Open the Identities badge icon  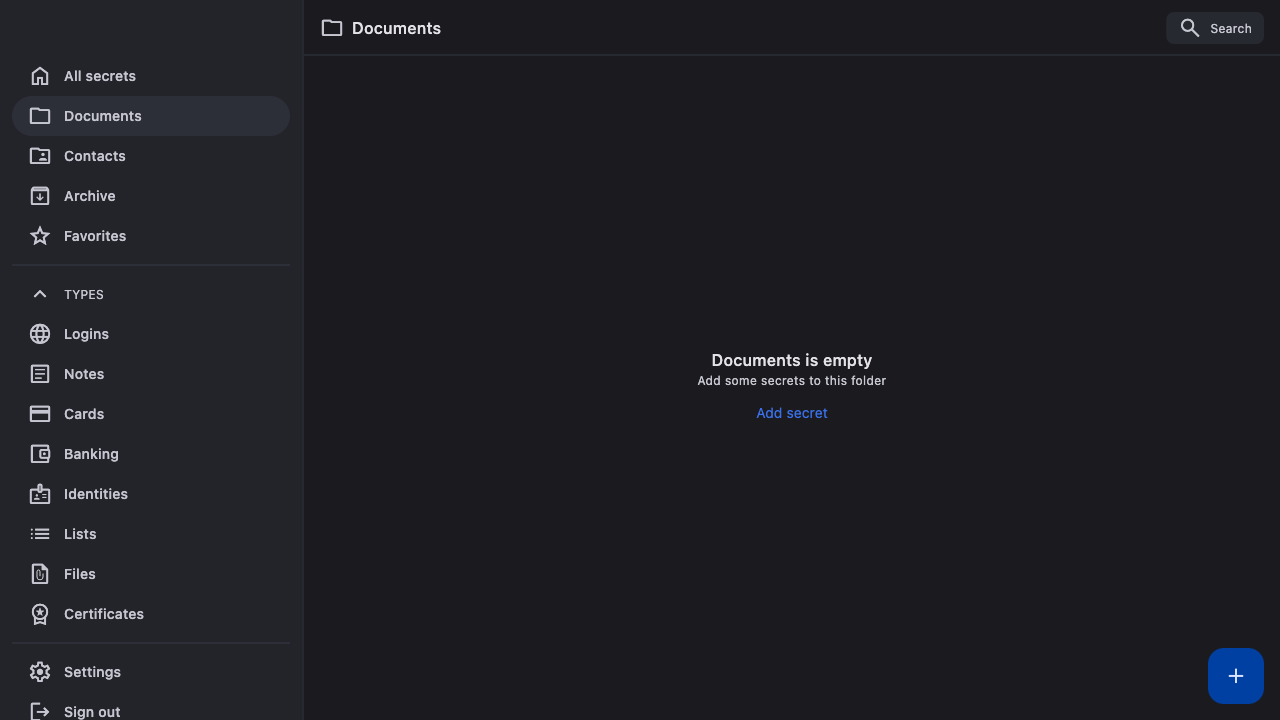(x=40, y=494)
